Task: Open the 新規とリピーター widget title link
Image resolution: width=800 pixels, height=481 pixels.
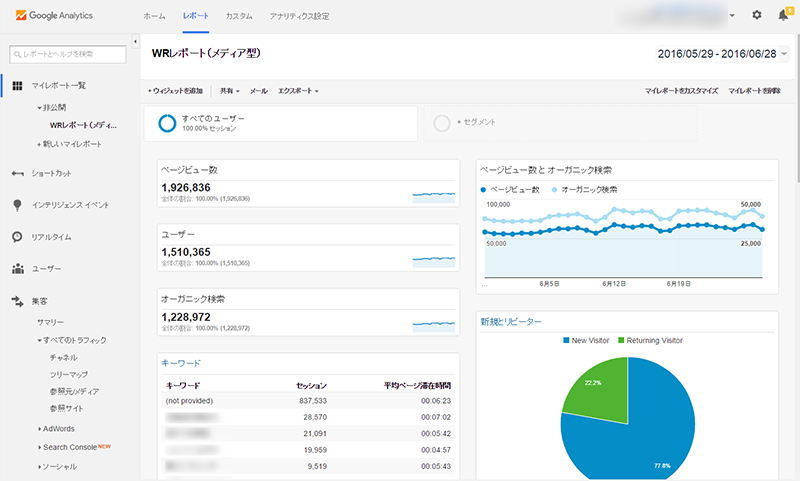Action: click(x=511, y=322)
